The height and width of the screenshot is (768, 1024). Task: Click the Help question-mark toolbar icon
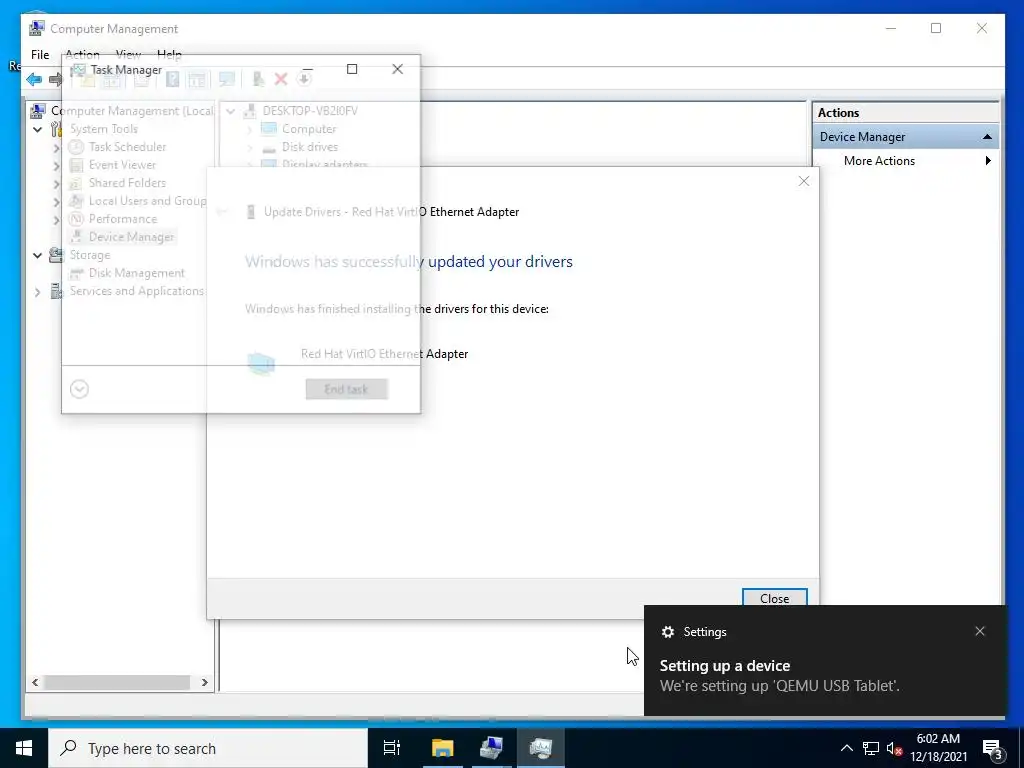(172, 80)
